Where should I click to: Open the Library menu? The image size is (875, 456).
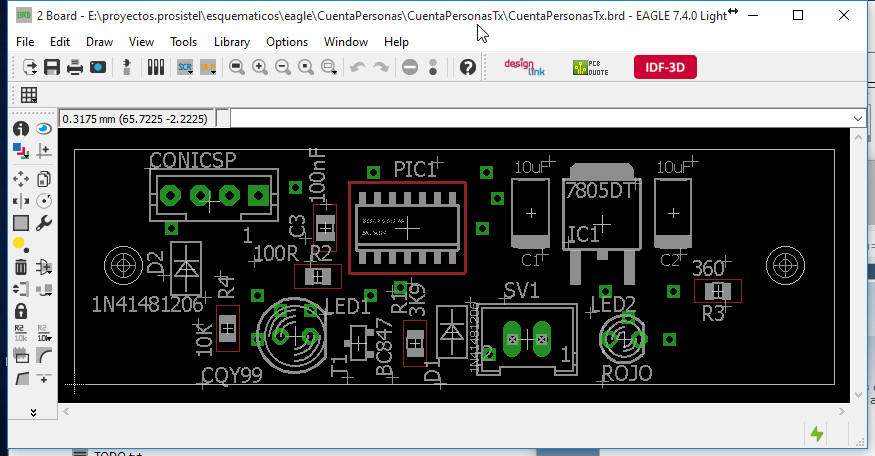[x=232, y=42]
